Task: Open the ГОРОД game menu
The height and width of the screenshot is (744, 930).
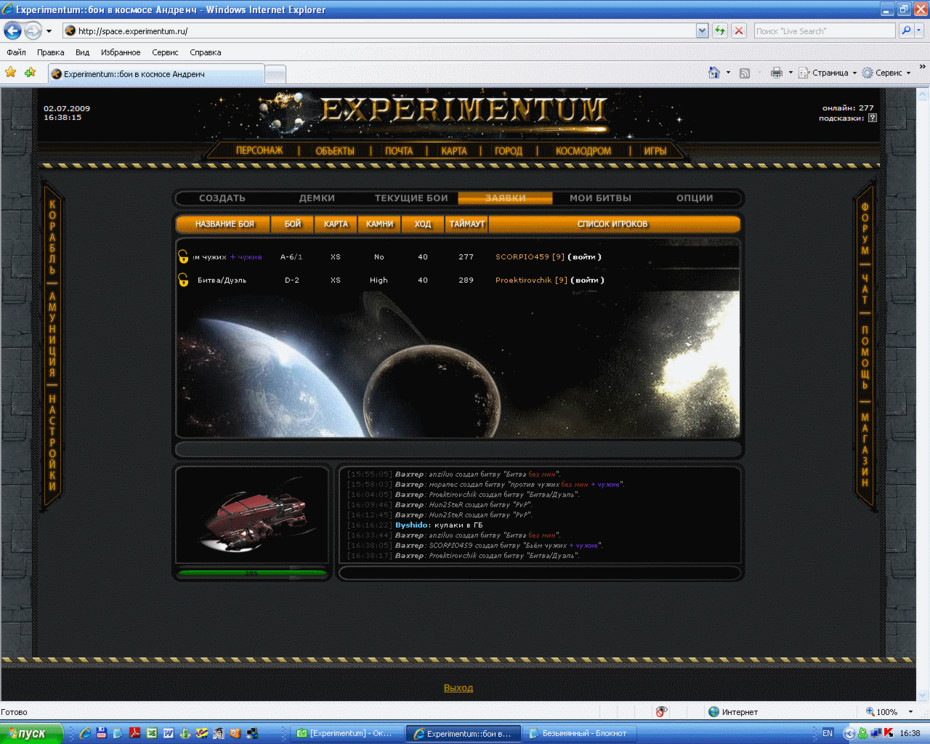Action: coord(508,151)
